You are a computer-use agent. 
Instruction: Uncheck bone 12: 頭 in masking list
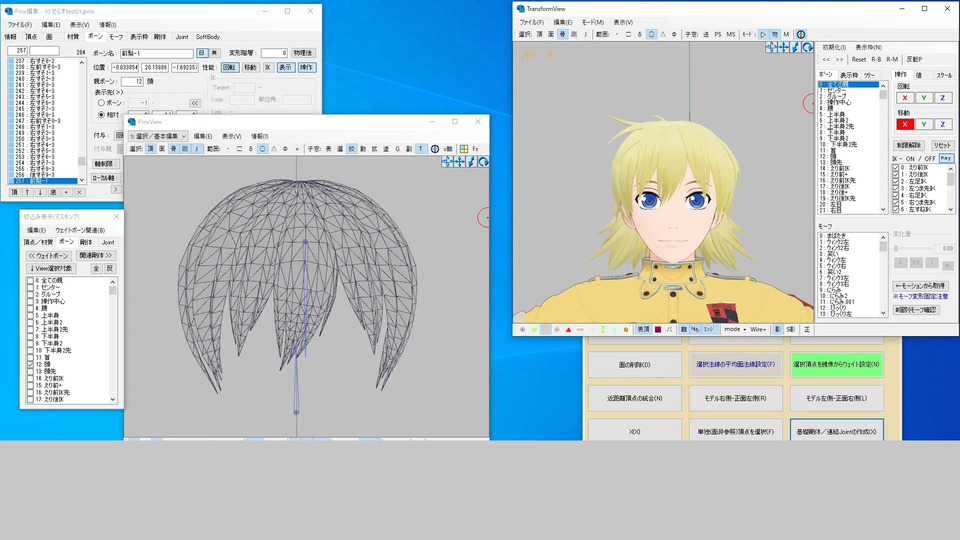pyautogui.click(x=30, y=364)
